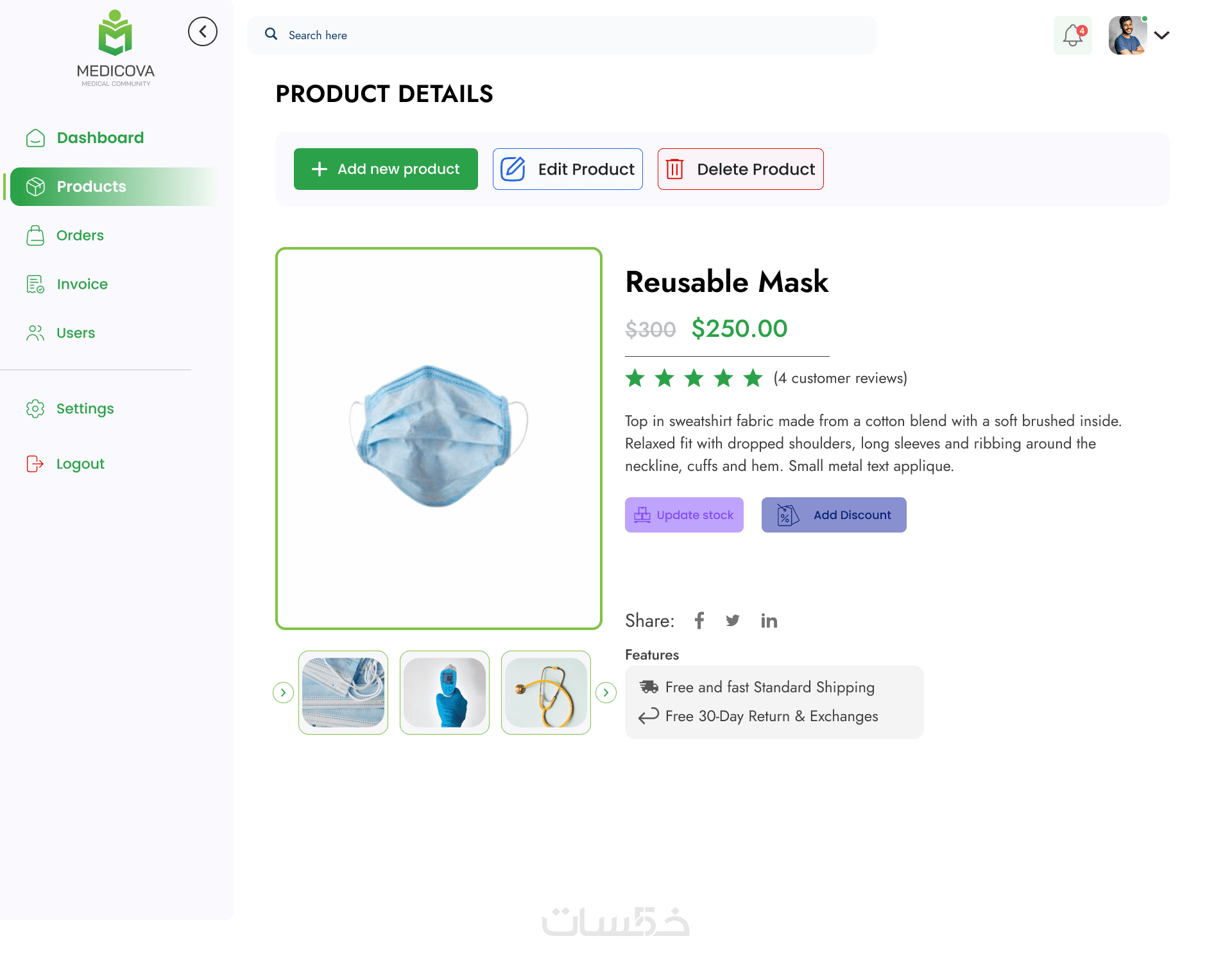Share product on Facebook
Screen dimensions: 1232x956
tap(699, 620)
